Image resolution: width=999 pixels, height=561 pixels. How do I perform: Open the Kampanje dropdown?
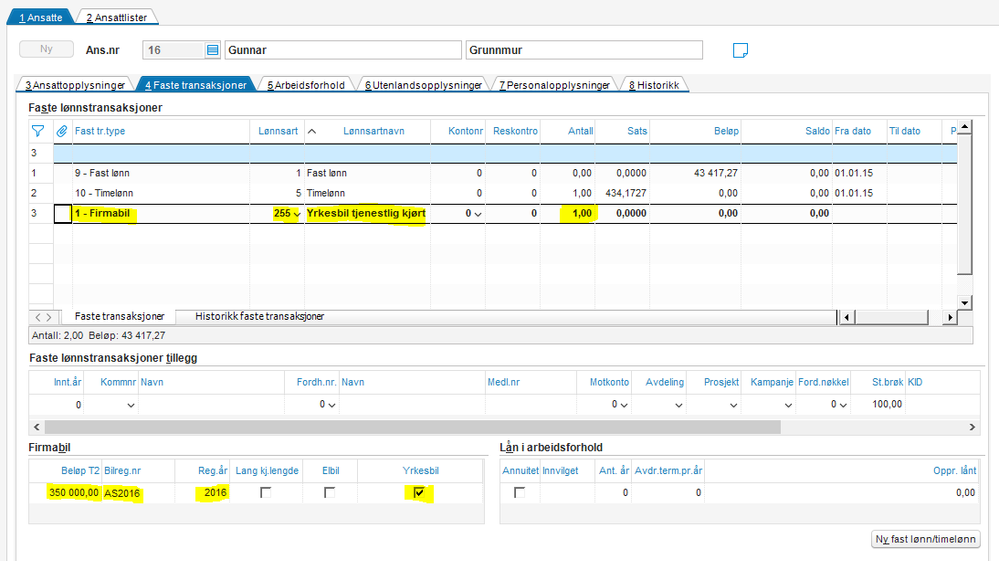[788, 405]
